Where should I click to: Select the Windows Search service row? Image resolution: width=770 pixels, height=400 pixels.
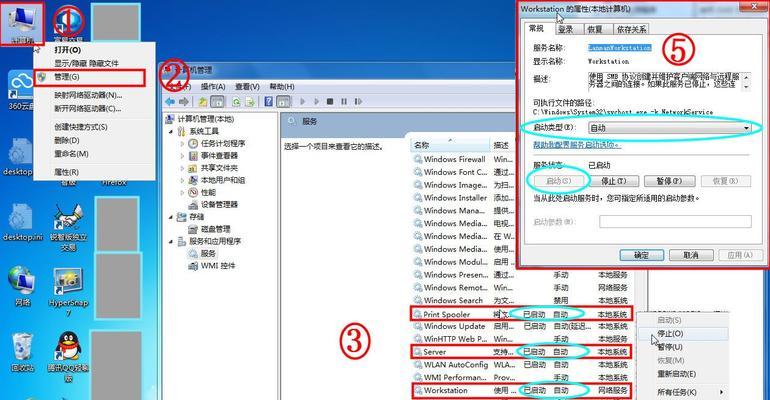click(522, 300)
